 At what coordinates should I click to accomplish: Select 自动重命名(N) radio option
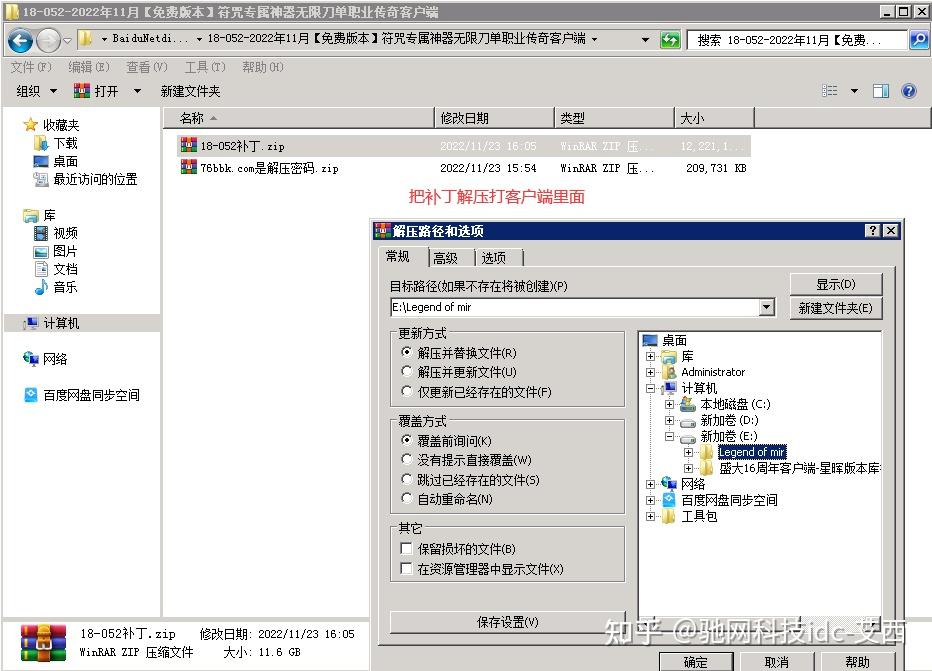pos(407,498)
